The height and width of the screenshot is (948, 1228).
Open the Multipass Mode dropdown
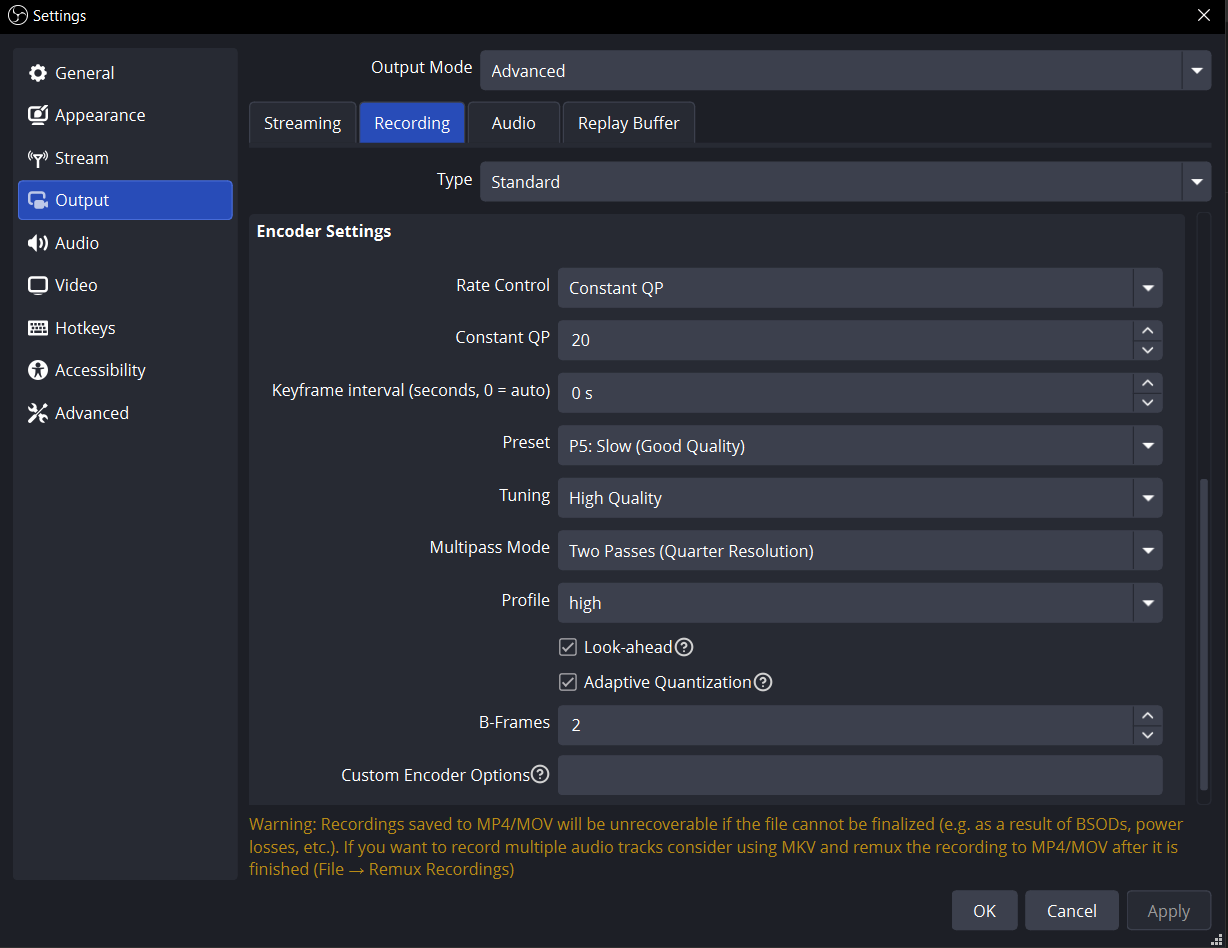[860, 551]
